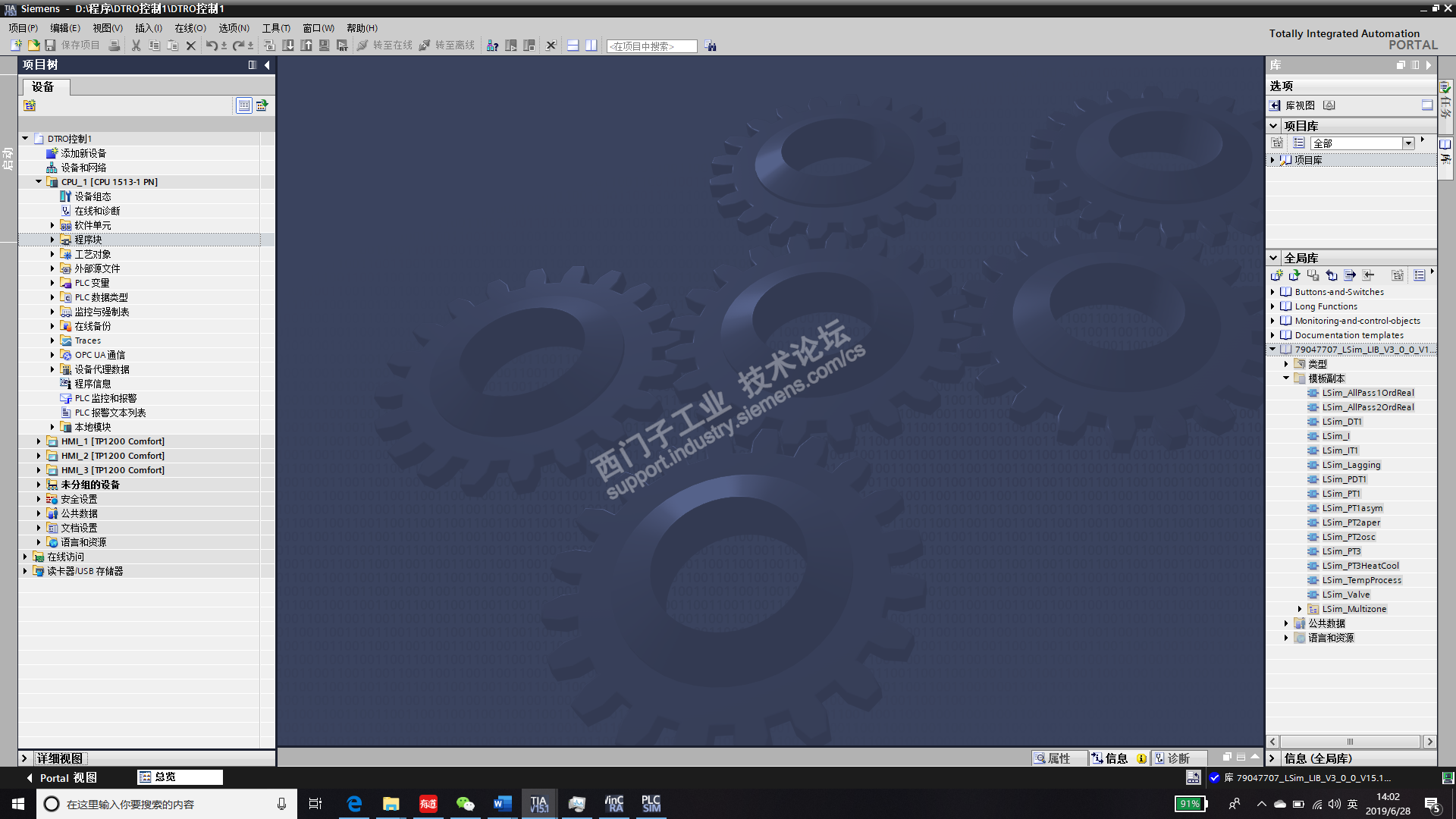The height and width of the screenshot is (819, 1456).
Task: Toggle split editor horizontally icon
Action: pyautogui.click(x=573, y=45)
